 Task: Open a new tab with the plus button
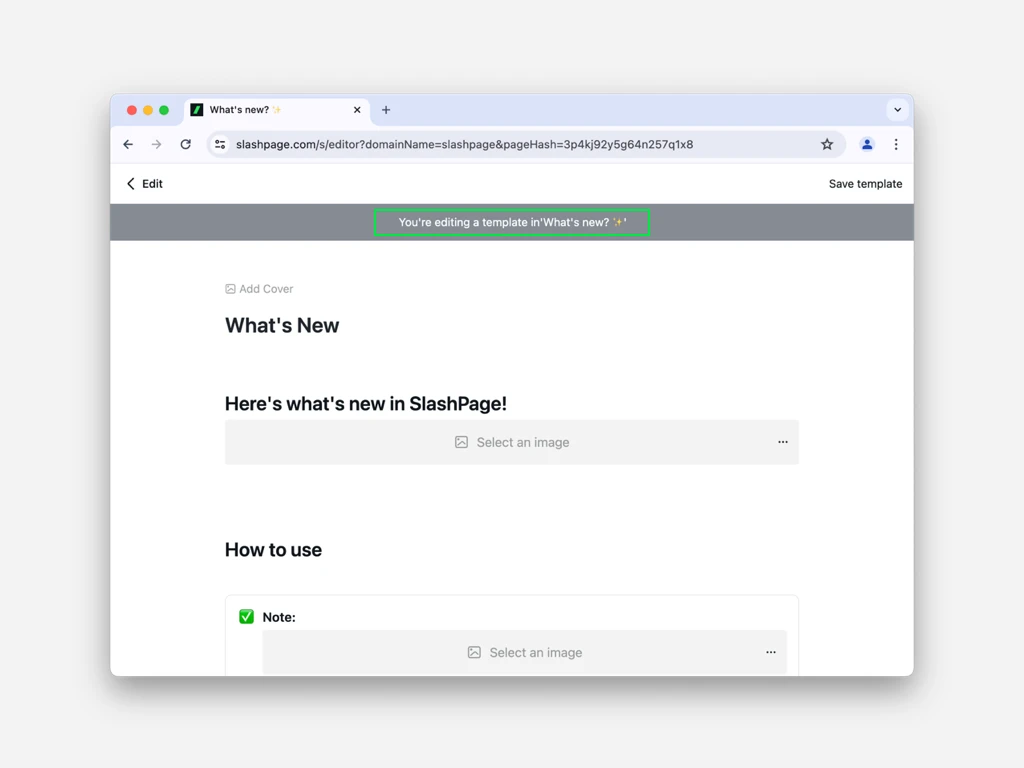[386, 110]
